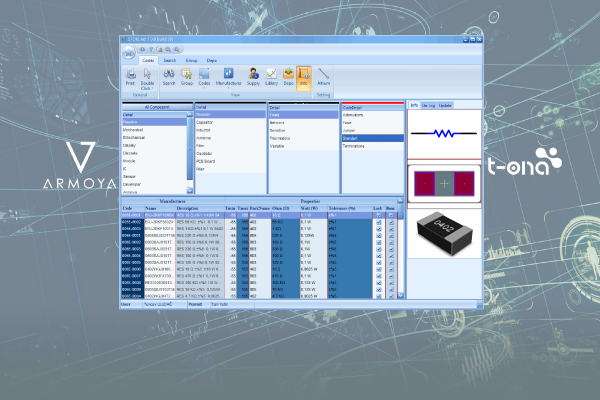
Task: Switch to the Group ribbon tab
Action: tap(191, 60)
